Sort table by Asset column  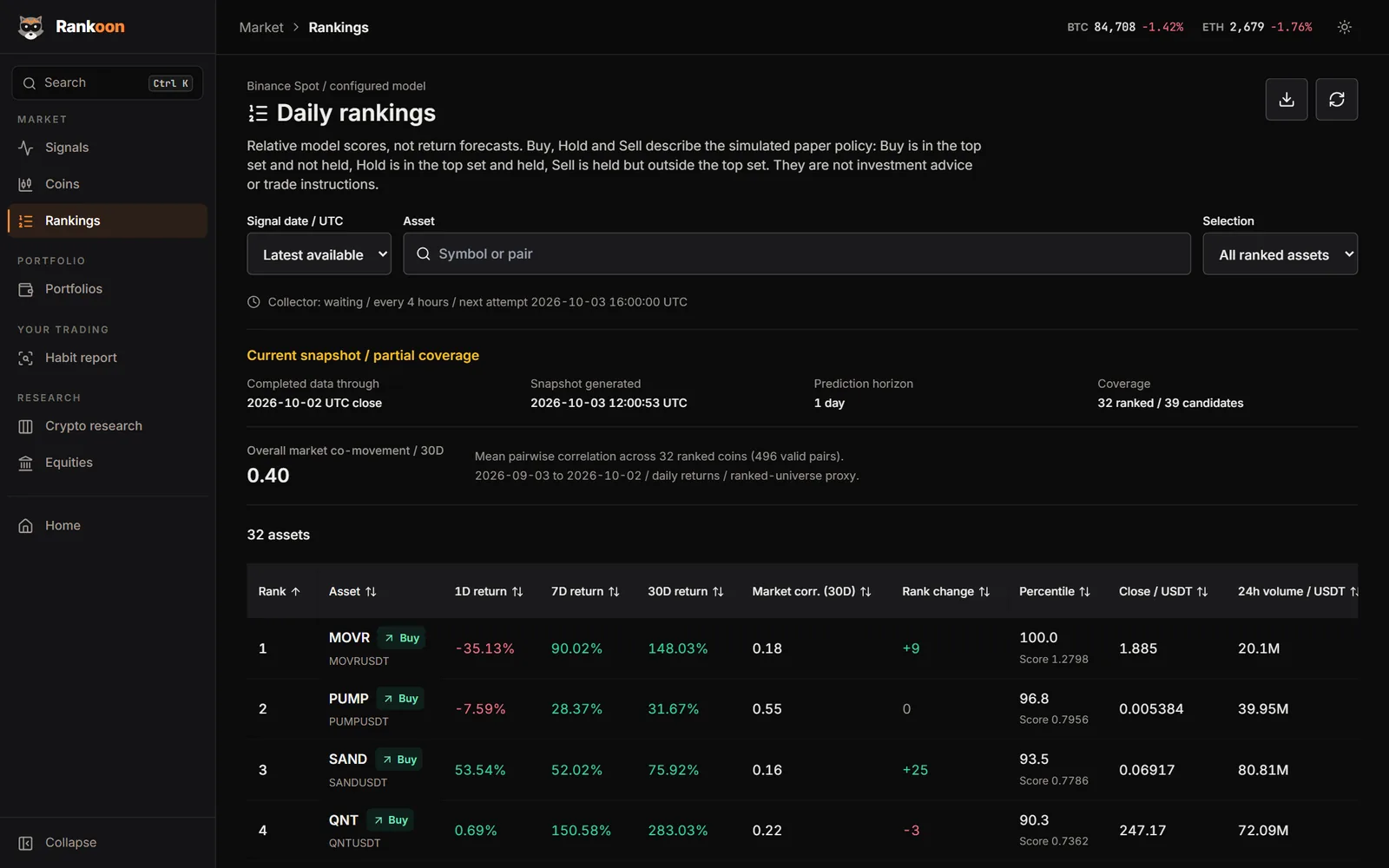[x=352, y=591]
